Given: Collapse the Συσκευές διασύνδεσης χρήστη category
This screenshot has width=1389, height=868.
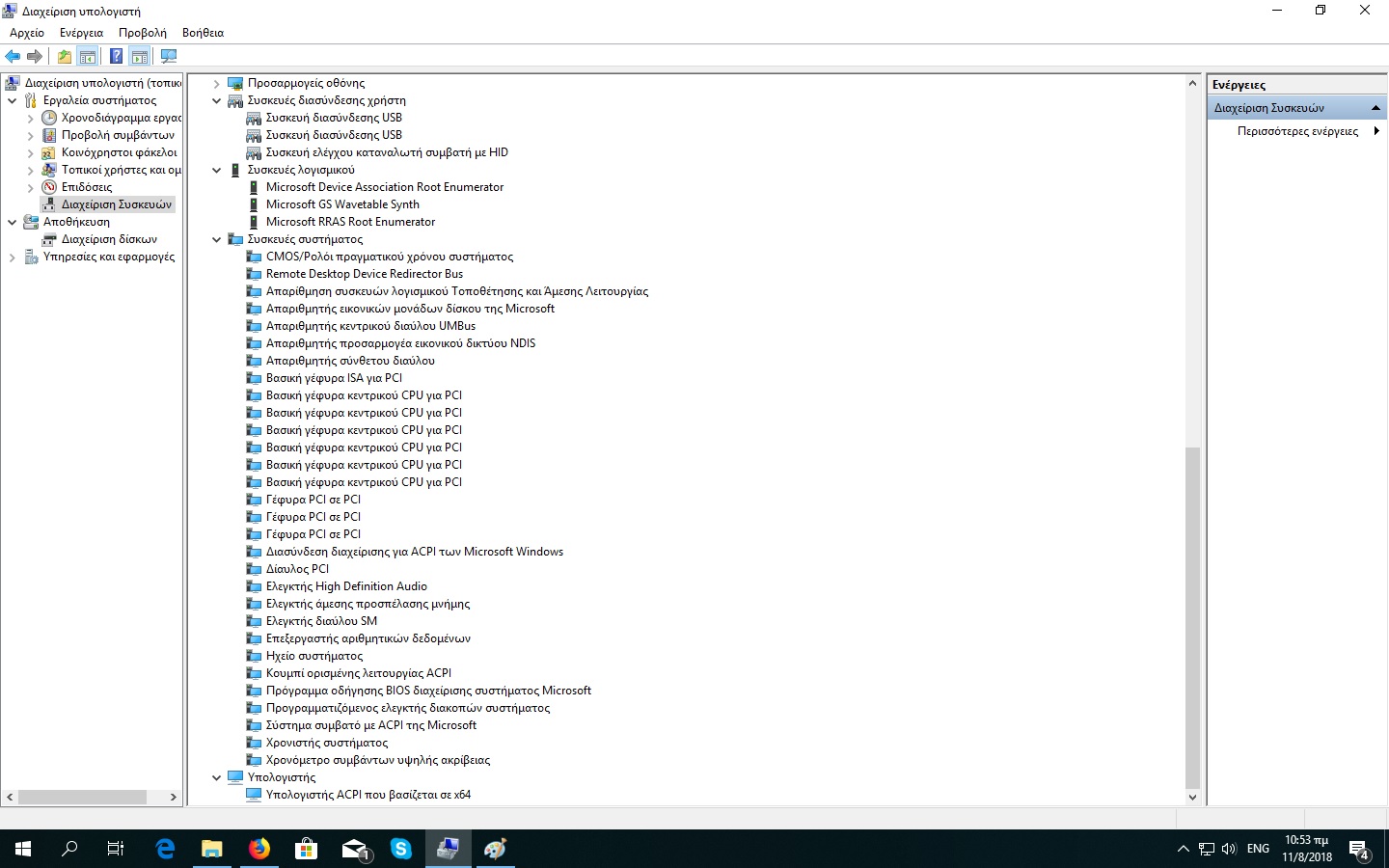Looking at the screenshot, I should pyautogui.click(x=216, y=100).
